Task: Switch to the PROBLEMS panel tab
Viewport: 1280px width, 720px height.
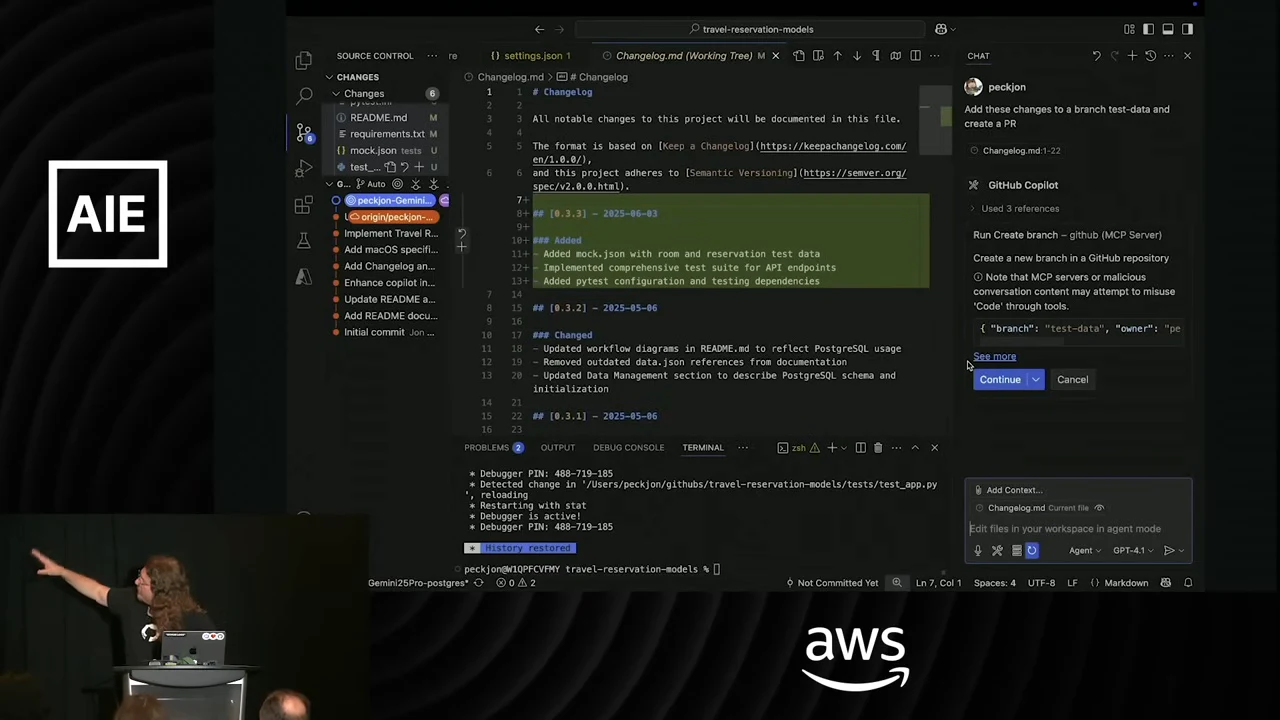Action: pos(494,448)
